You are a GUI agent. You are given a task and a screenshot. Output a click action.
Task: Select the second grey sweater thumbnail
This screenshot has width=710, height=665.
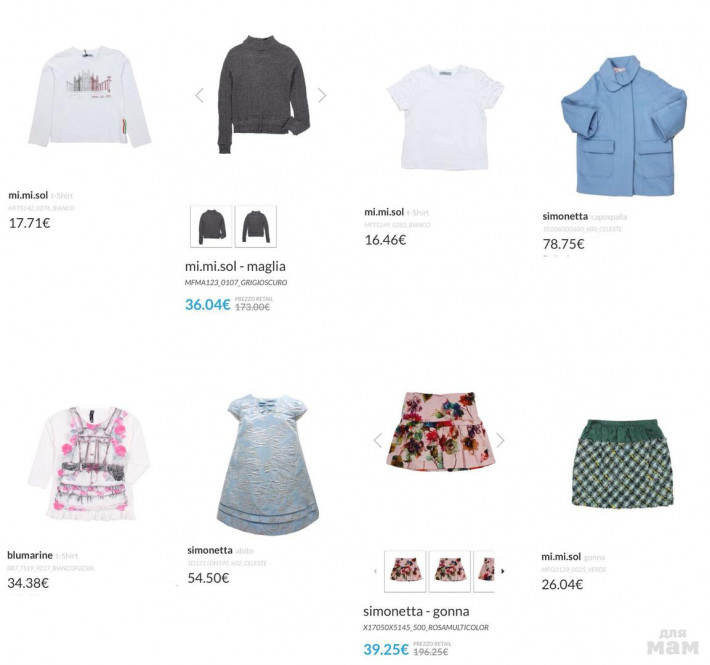point(255,226)
